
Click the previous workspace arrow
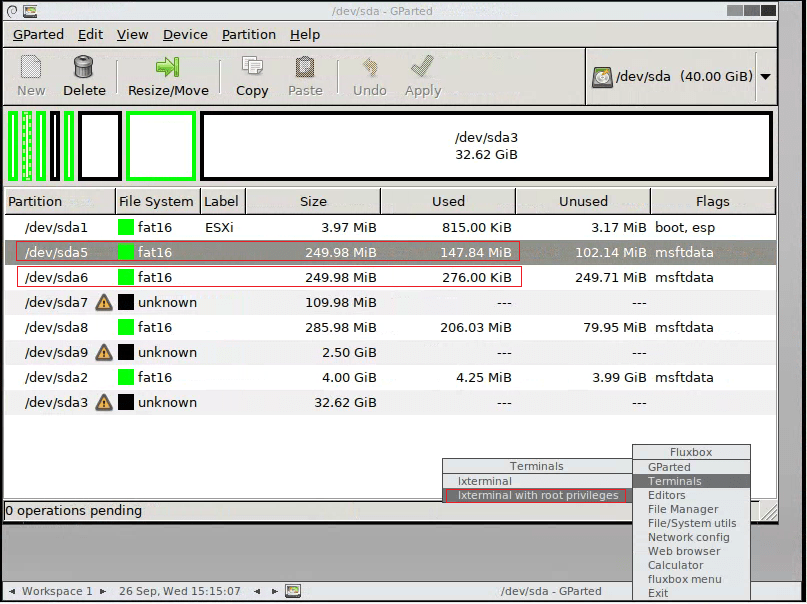click(x=12, y=590)
